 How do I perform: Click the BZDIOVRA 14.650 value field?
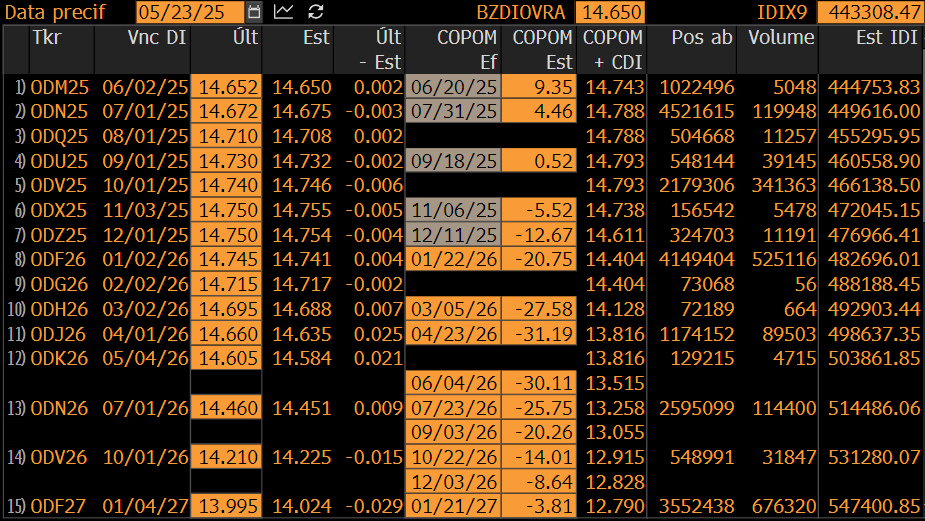(610, 12)
